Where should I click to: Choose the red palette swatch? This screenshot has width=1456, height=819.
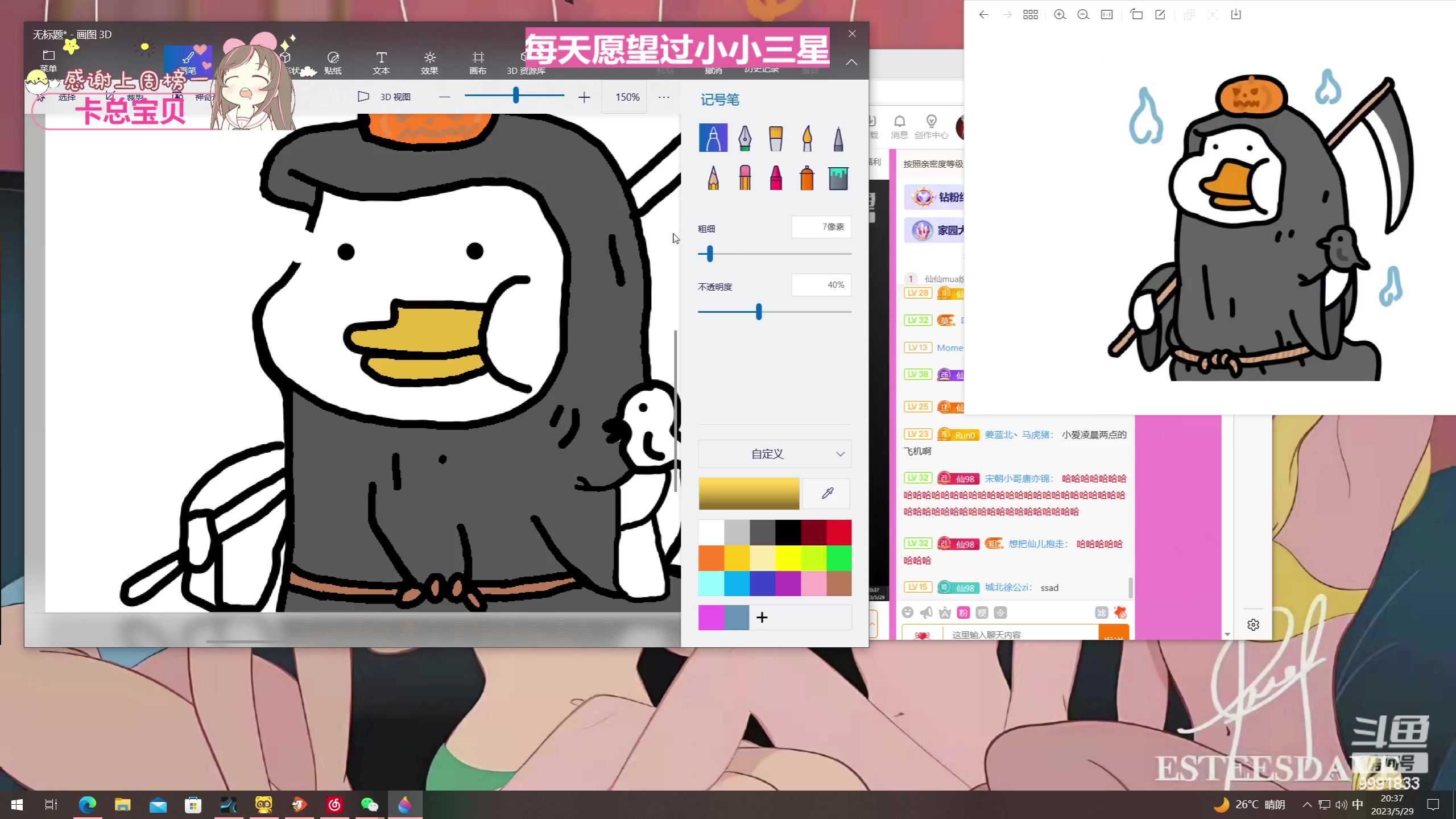(x=839, y=532)
